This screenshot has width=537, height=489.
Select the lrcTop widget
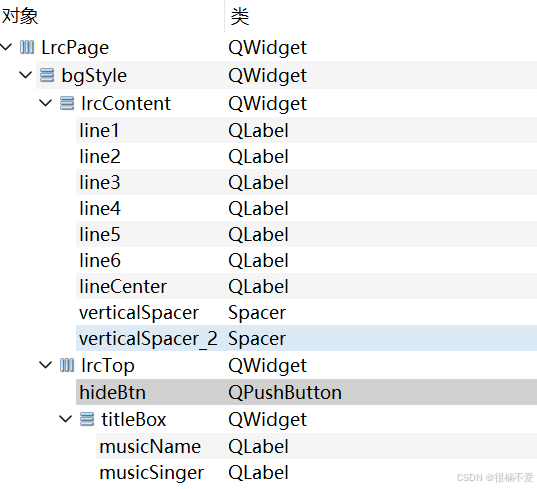(108, 365)
